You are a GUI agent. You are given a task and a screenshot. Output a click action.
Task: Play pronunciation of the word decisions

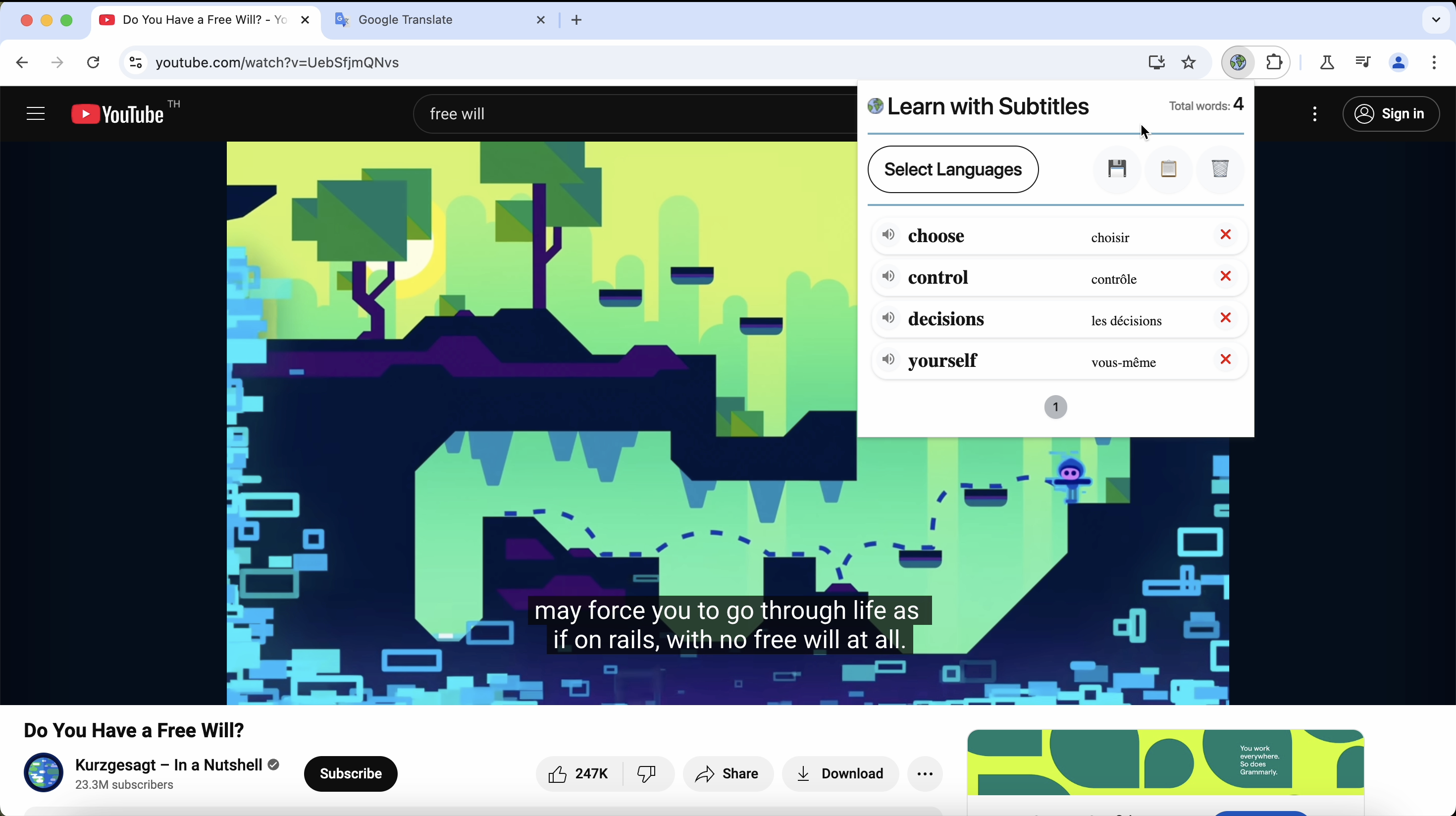(x=888, y=318)
